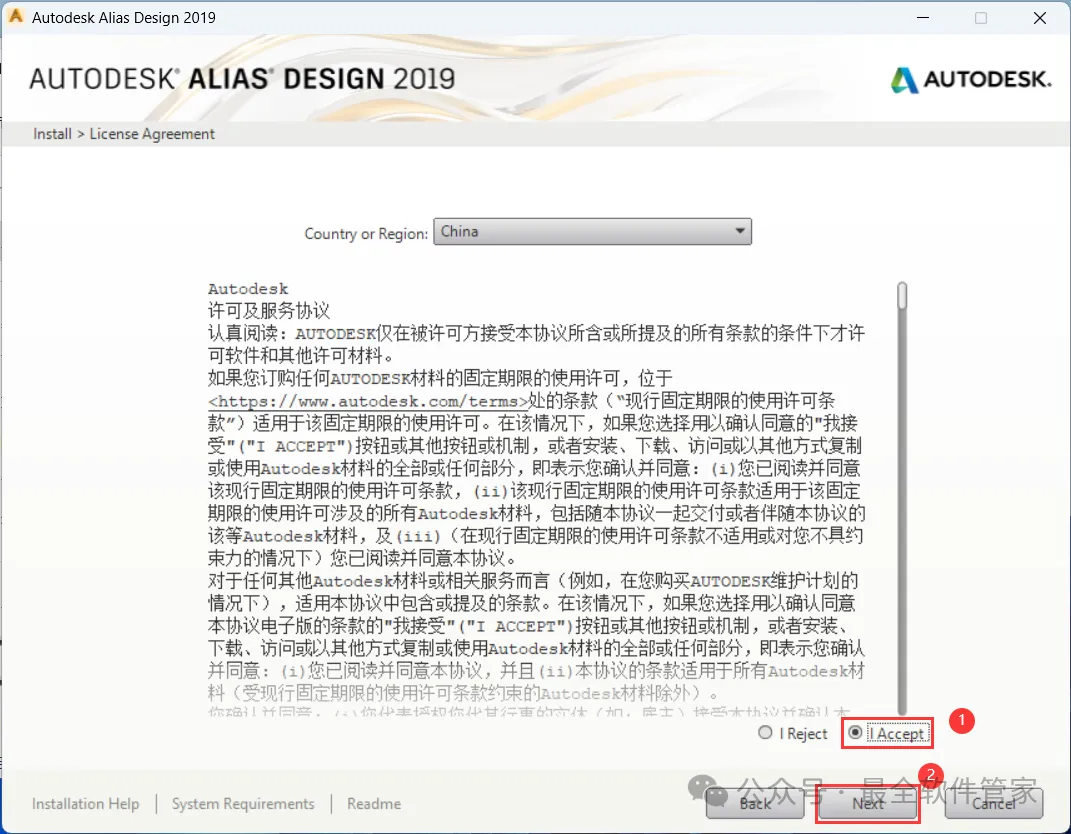Click the Cancel button
The image size is (1071, 834).
tap(994, 803)
